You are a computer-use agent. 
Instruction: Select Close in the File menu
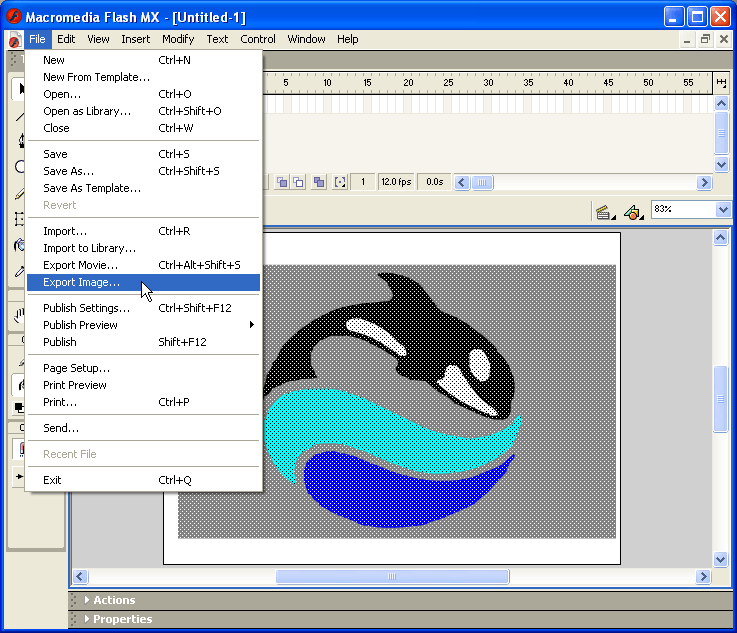pyautogui.click(x=143, y=128)
